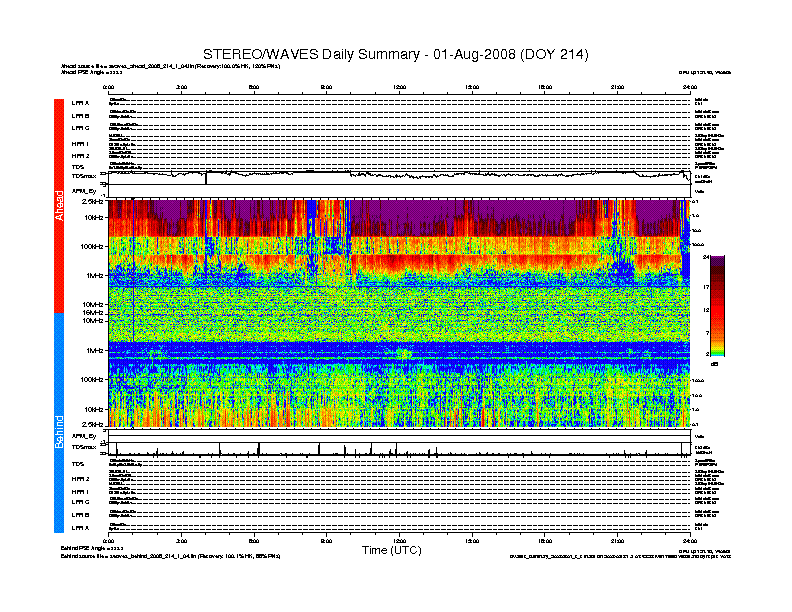Click the Ahead TDSmax line plot
The image size is (792, 612).
coord(399,178)
